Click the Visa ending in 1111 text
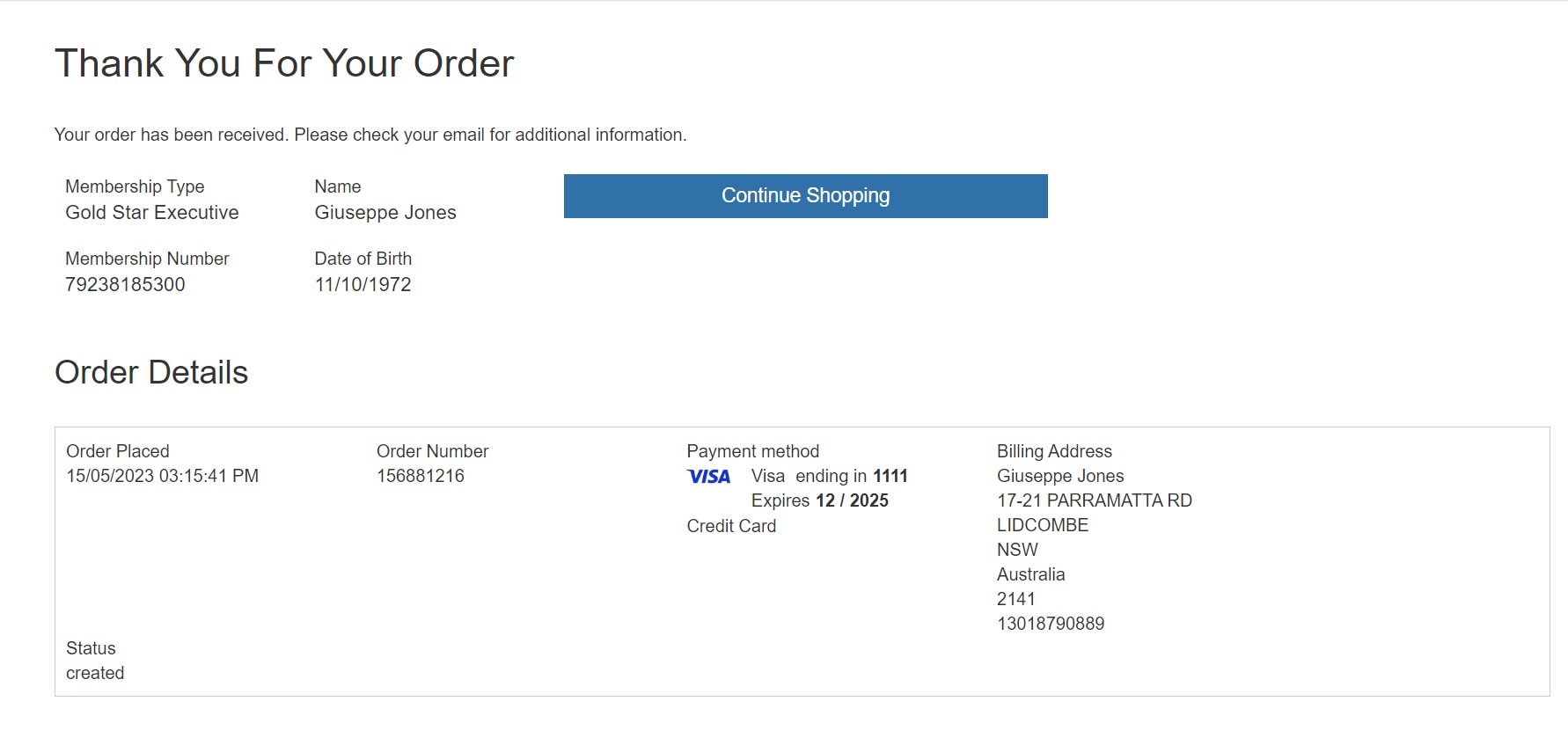Image resolution: width=1568 pixels, height=745 pixels. [x=829, y=476]
